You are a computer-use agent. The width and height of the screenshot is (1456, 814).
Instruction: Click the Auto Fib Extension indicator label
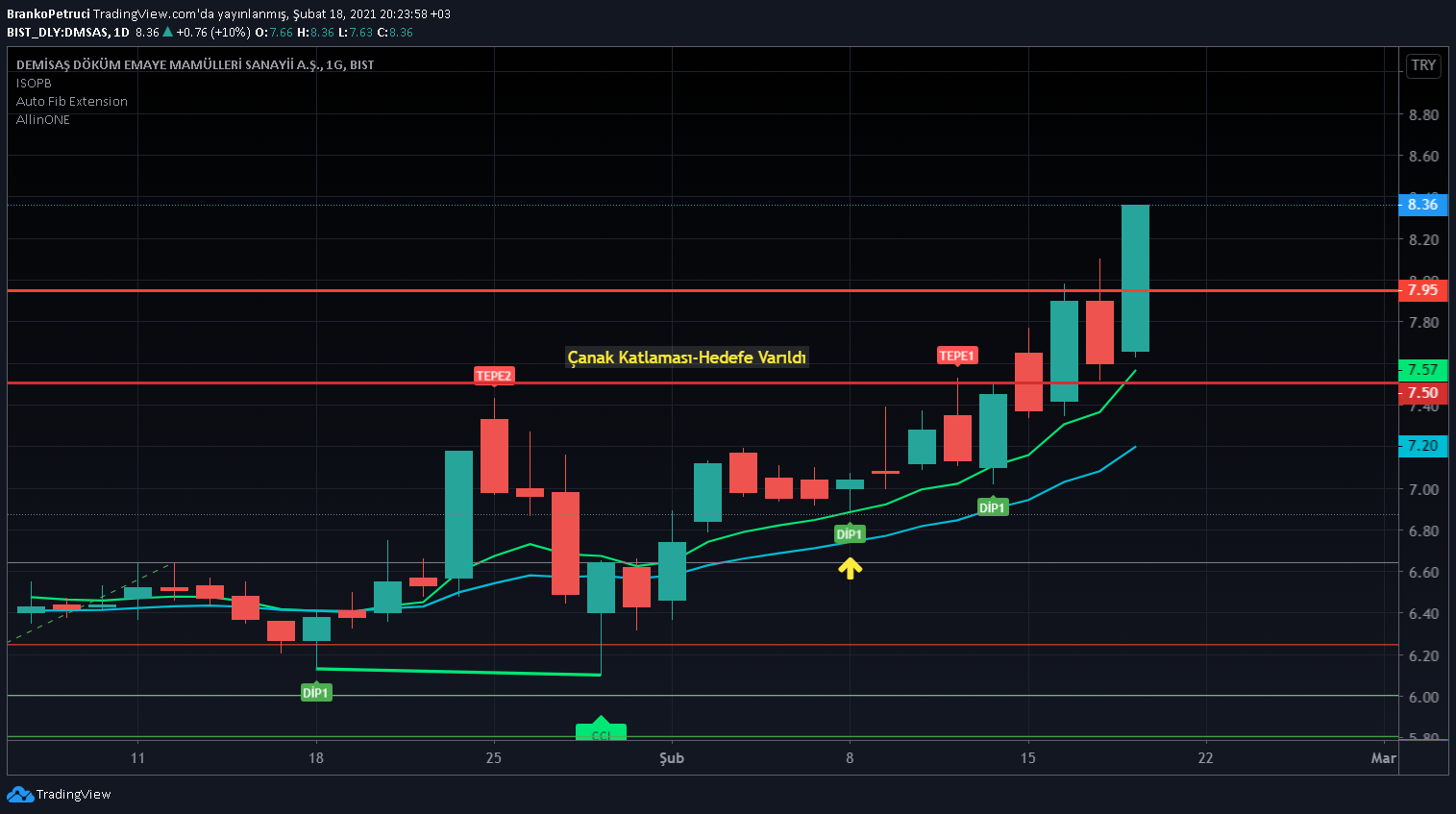click(x=72, y=102)
